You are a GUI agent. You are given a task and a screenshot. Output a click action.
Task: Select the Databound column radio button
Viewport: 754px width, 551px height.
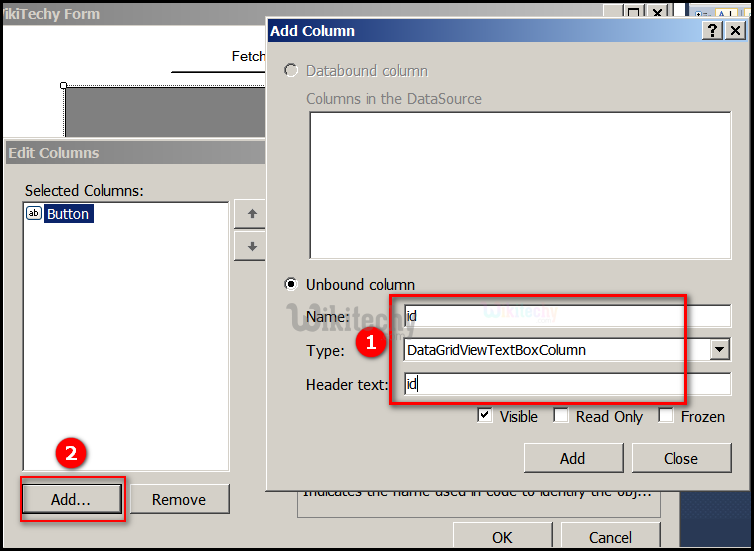click(292, 71)
